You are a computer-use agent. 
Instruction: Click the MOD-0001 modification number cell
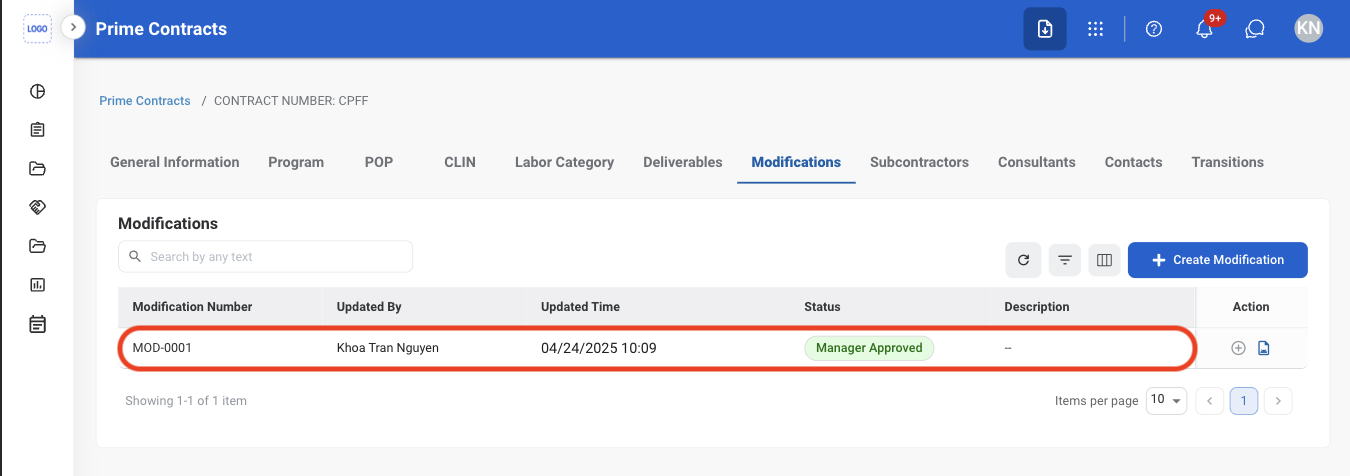[x=162, y=348]
